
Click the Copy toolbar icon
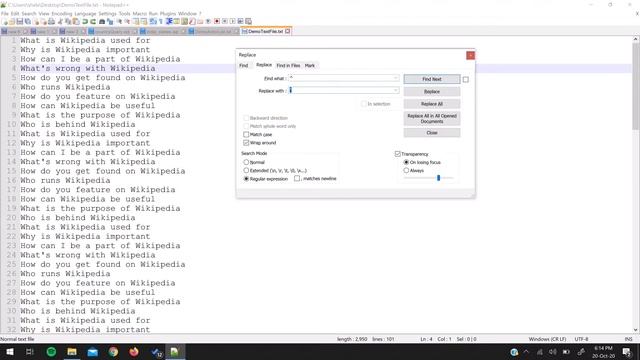[x=67, y=21]
